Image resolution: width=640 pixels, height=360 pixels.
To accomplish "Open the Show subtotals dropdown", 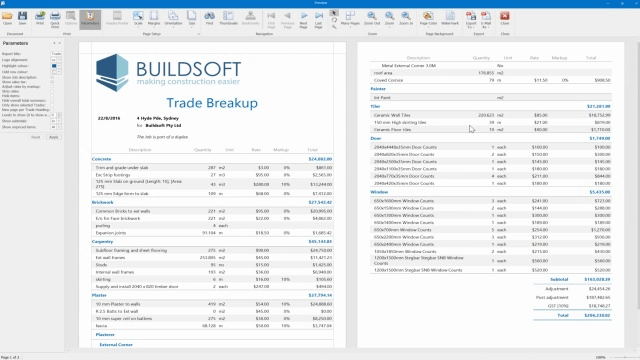I will (x=59, y=121).
